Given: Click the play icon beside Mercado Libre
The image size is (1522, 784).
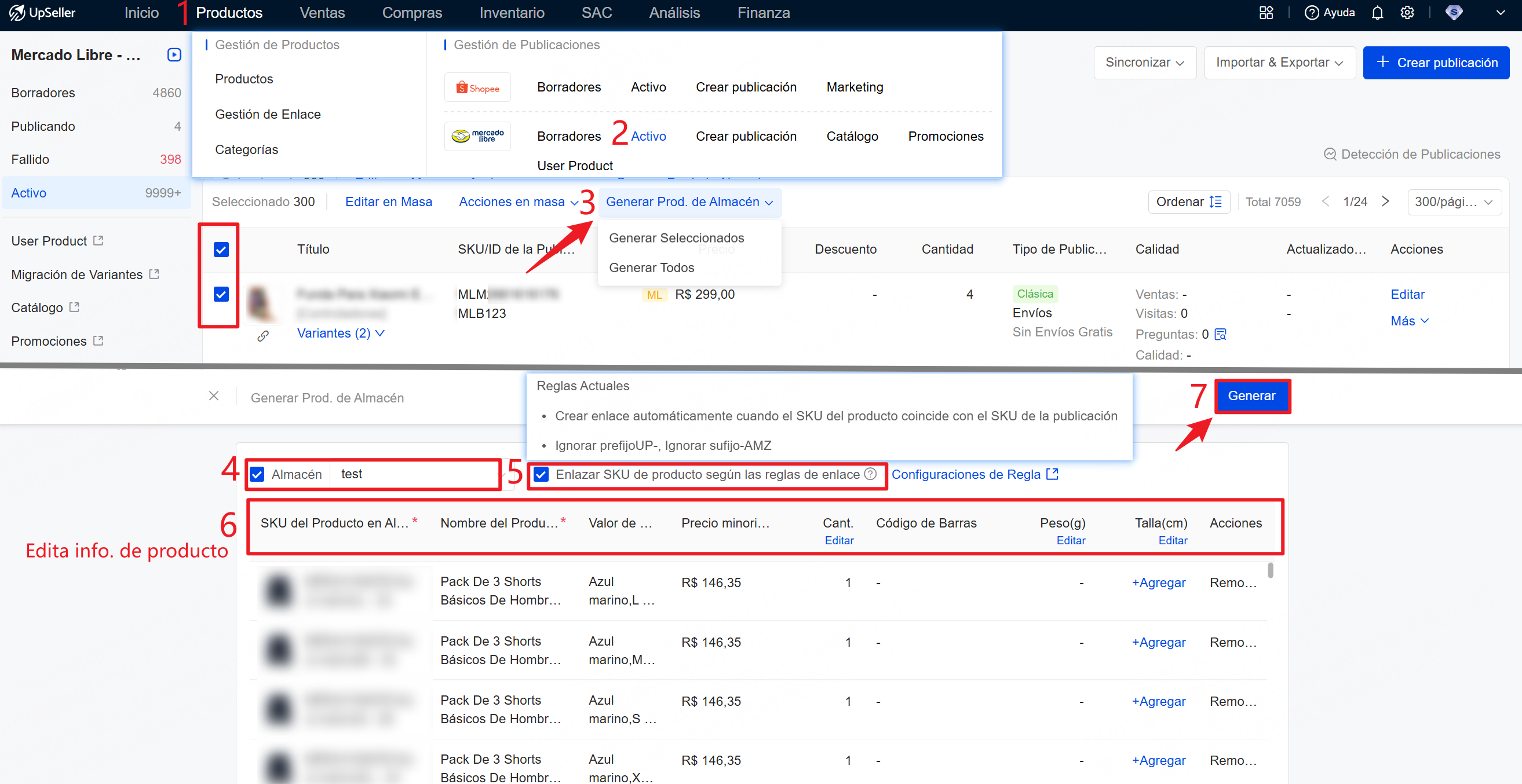Looking at the screenshot, I should pyautogui.click(x=174, y=55).
